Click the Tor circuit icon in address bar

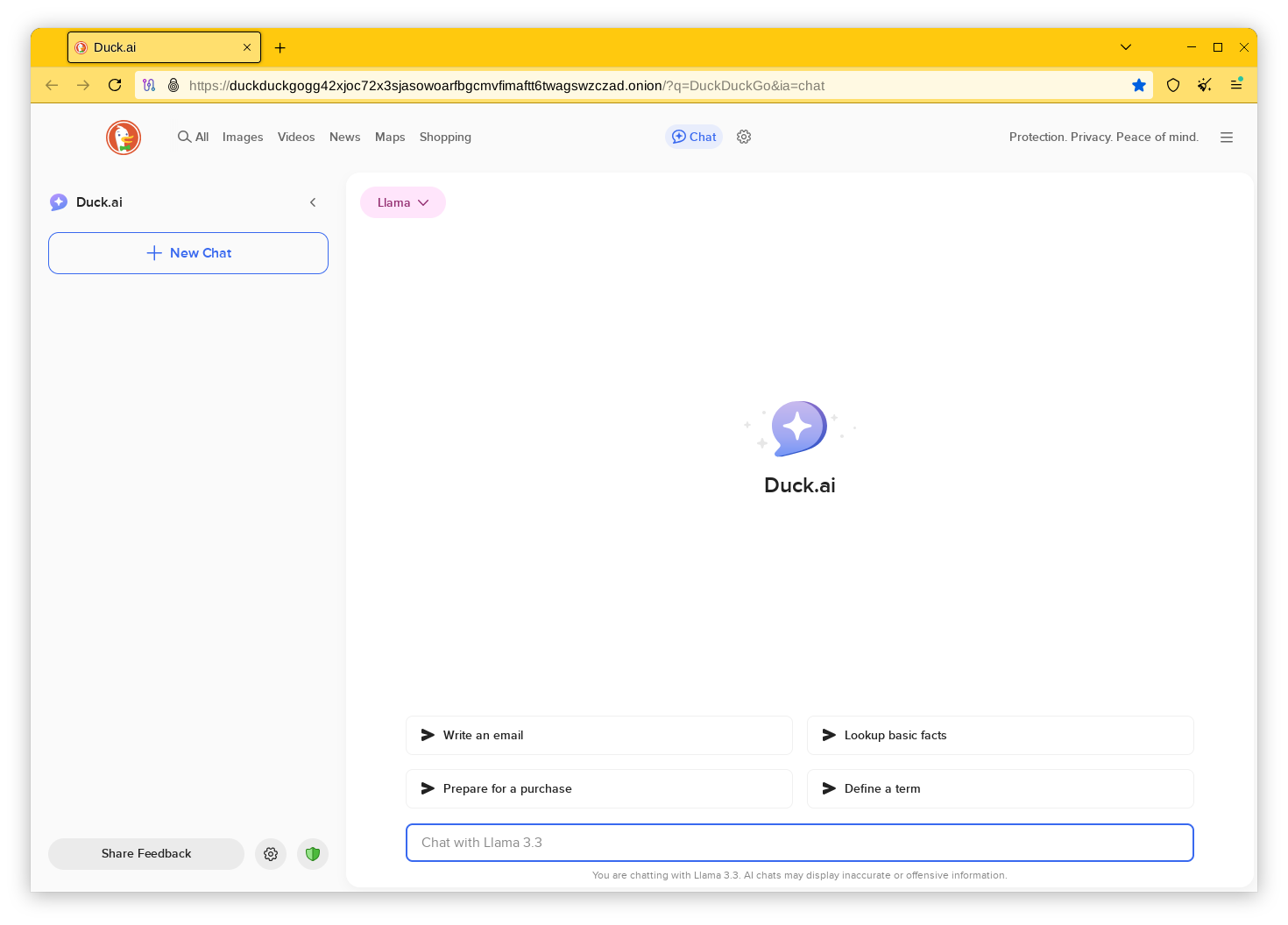pos(149,85)
